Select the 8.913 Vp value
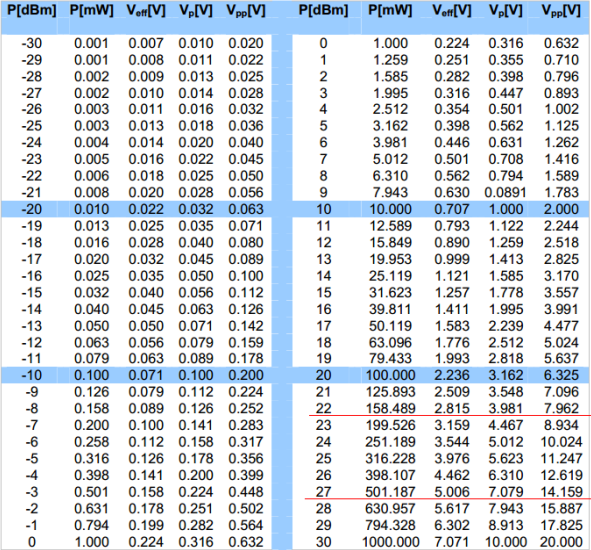Image resolution: width=591 pixels, height=550 pixels. pos(506,525)
